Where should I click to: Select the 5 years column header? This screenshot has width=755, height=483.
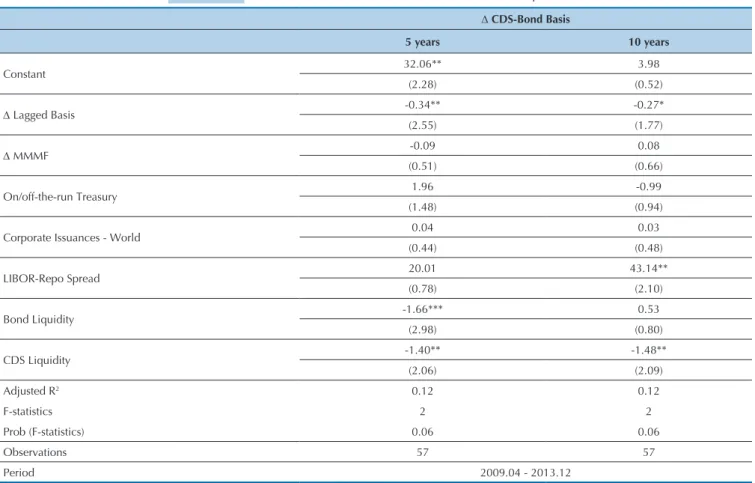click(x=422, y=42)
